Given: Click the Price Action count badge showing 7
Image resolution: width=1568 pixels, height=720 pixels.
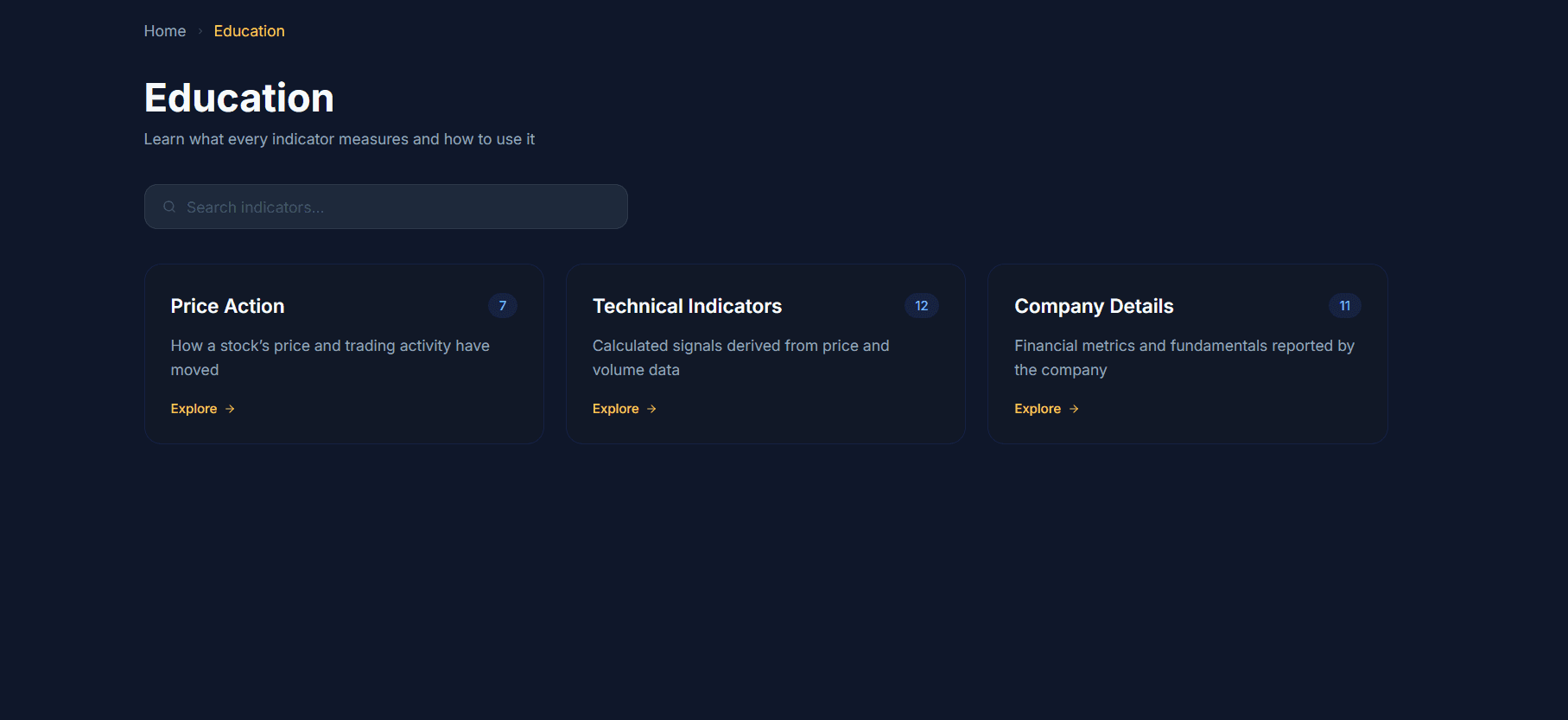Looking at the screenshot, I should pyautogui.click(x=503, y=306).
